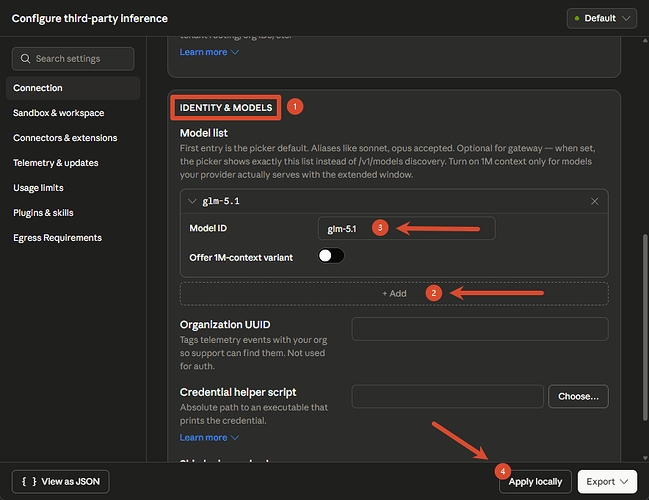
Task: Open the Default profile dropdown
Action: [x=601, y=18]
